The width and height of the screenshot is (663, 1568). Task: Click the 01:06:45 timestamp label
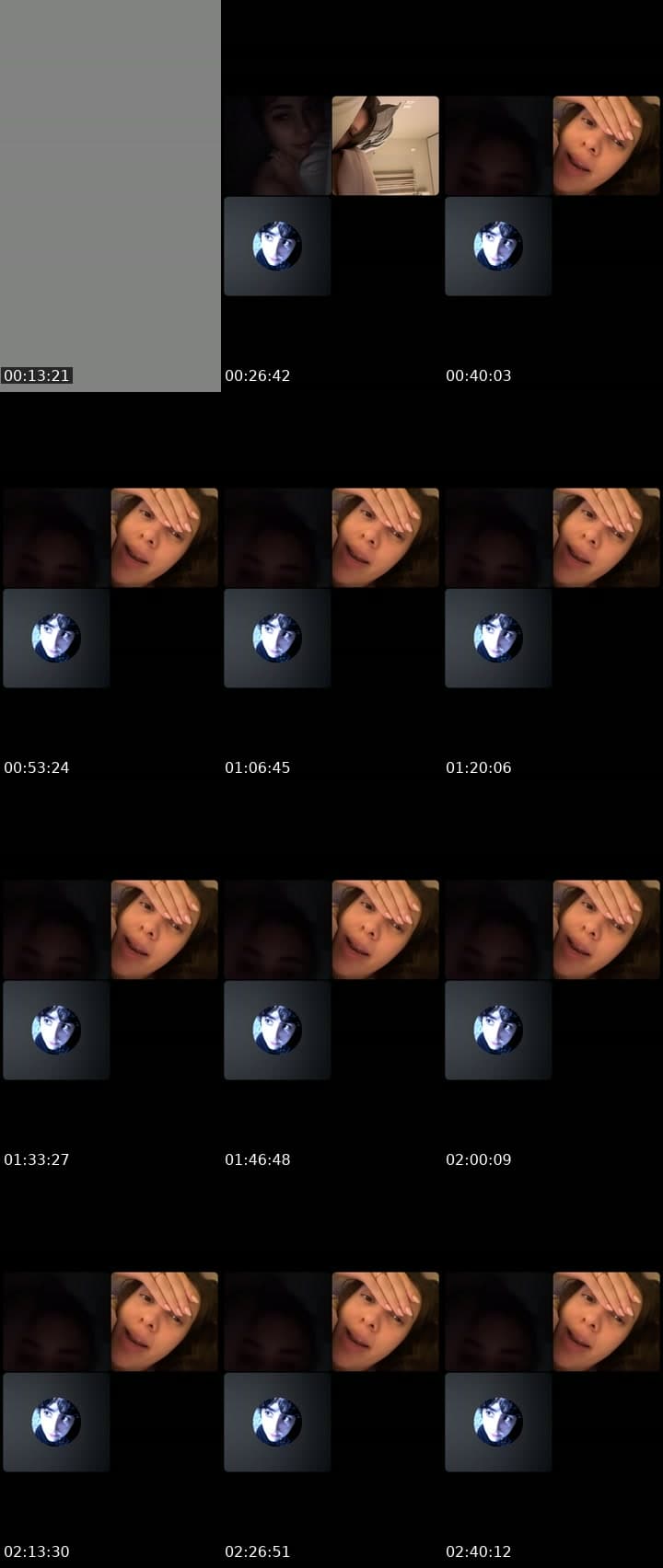pyautogui.click(x=258, y=767)
